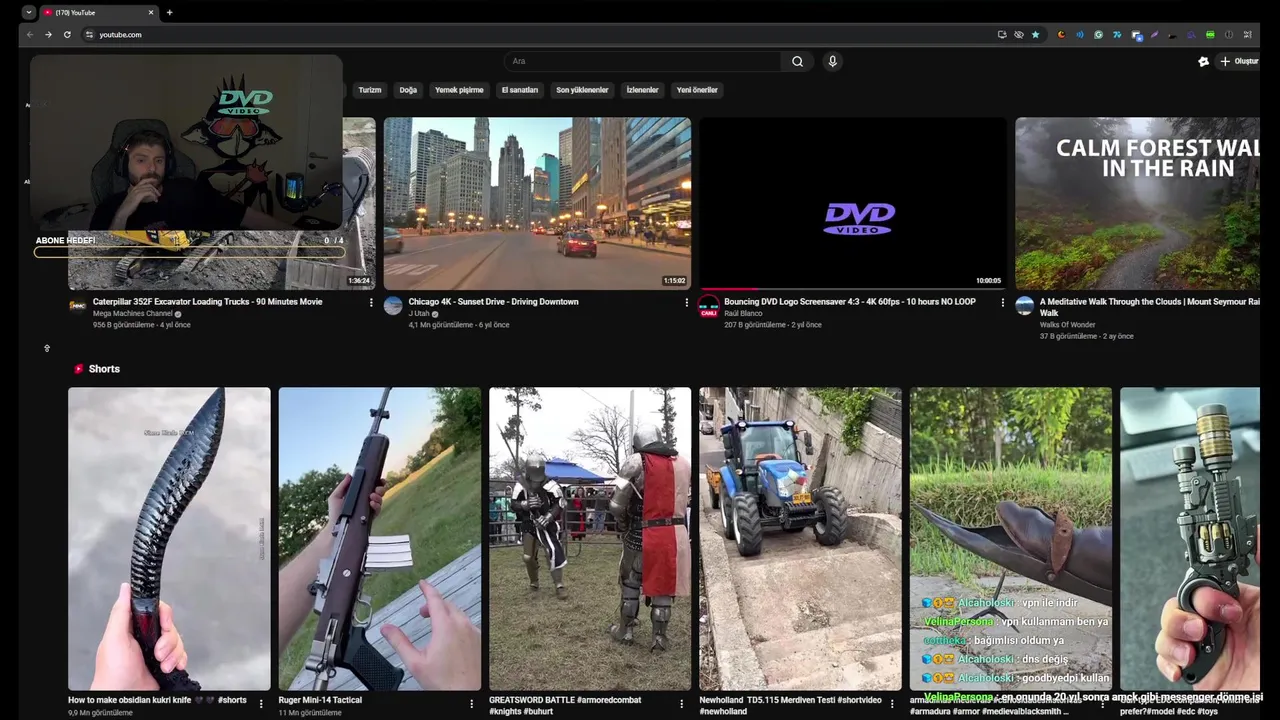Go back with the browser back arrow
The image size is (1280, 720).
29,34
